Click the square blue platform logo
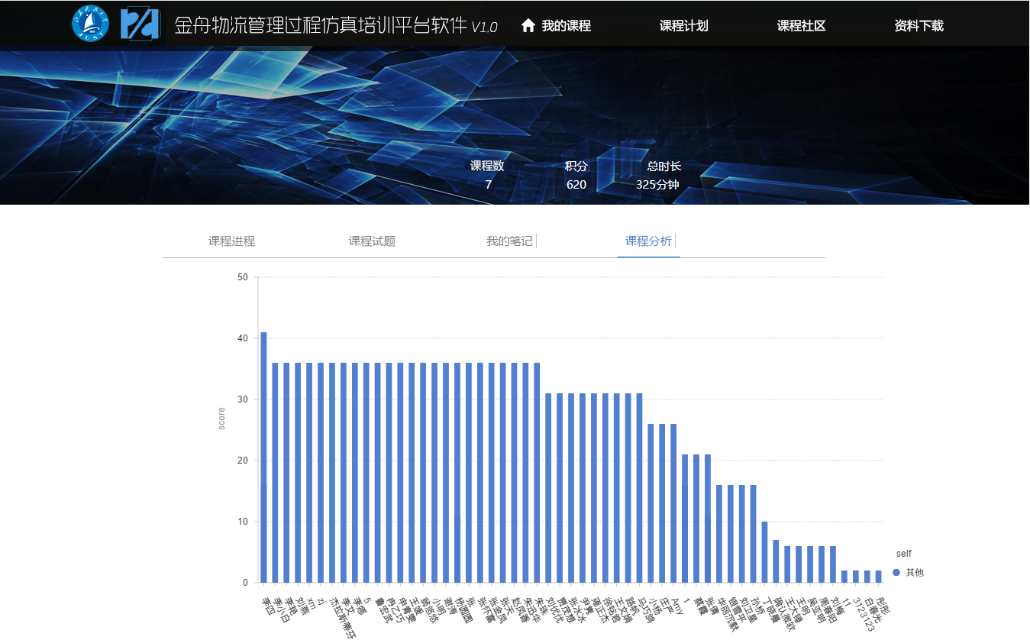1030x640 pixels. tap(140, 25)
